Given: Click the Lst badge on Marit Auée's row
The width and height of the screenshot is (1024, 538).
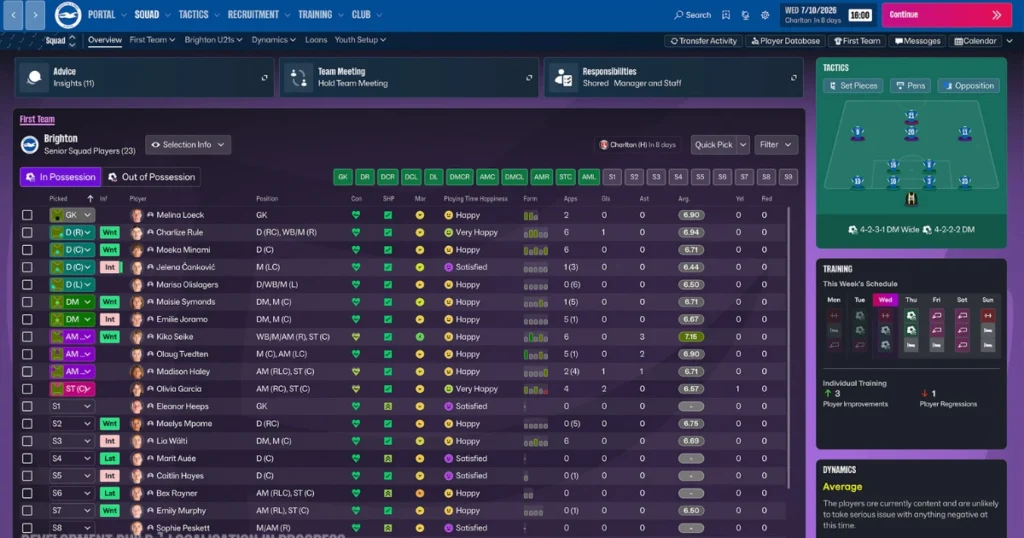Looking at the screenshot, I should (x=110, y=458).
